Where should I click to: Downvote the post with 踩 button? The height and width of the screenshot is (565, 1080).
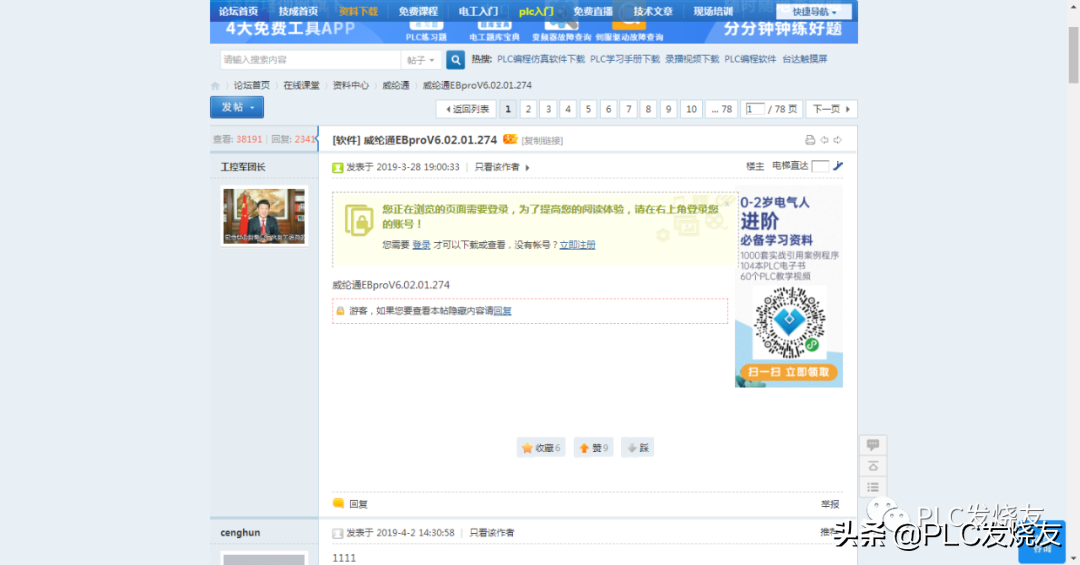click(x=637, y=448)
